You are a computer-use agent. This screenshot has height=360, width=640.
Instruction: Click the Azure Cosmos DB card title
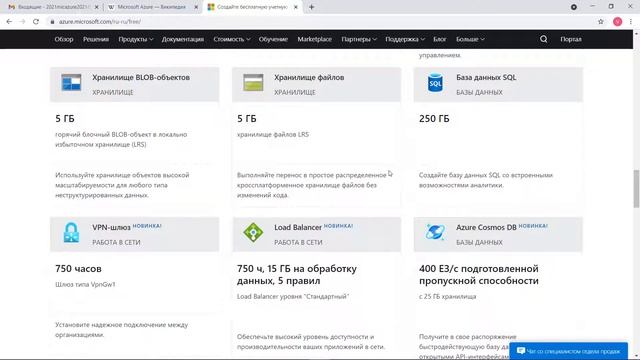487,227
